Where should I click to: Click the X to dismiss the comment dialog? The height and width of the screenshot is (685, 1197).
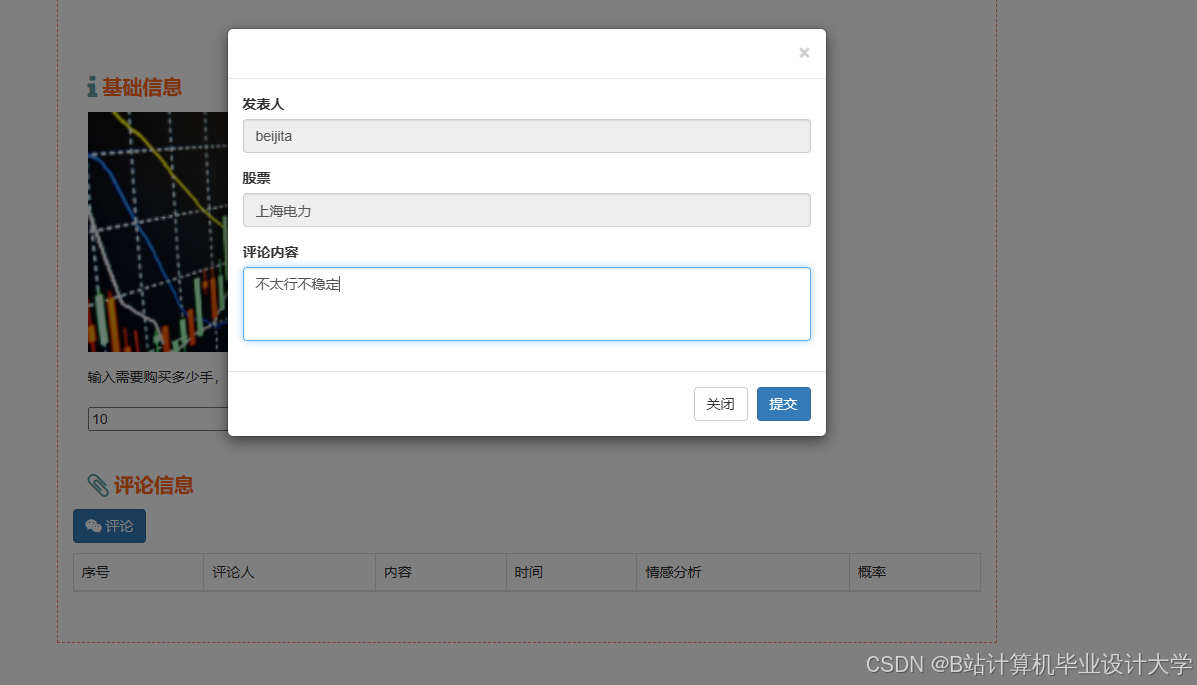804,53
